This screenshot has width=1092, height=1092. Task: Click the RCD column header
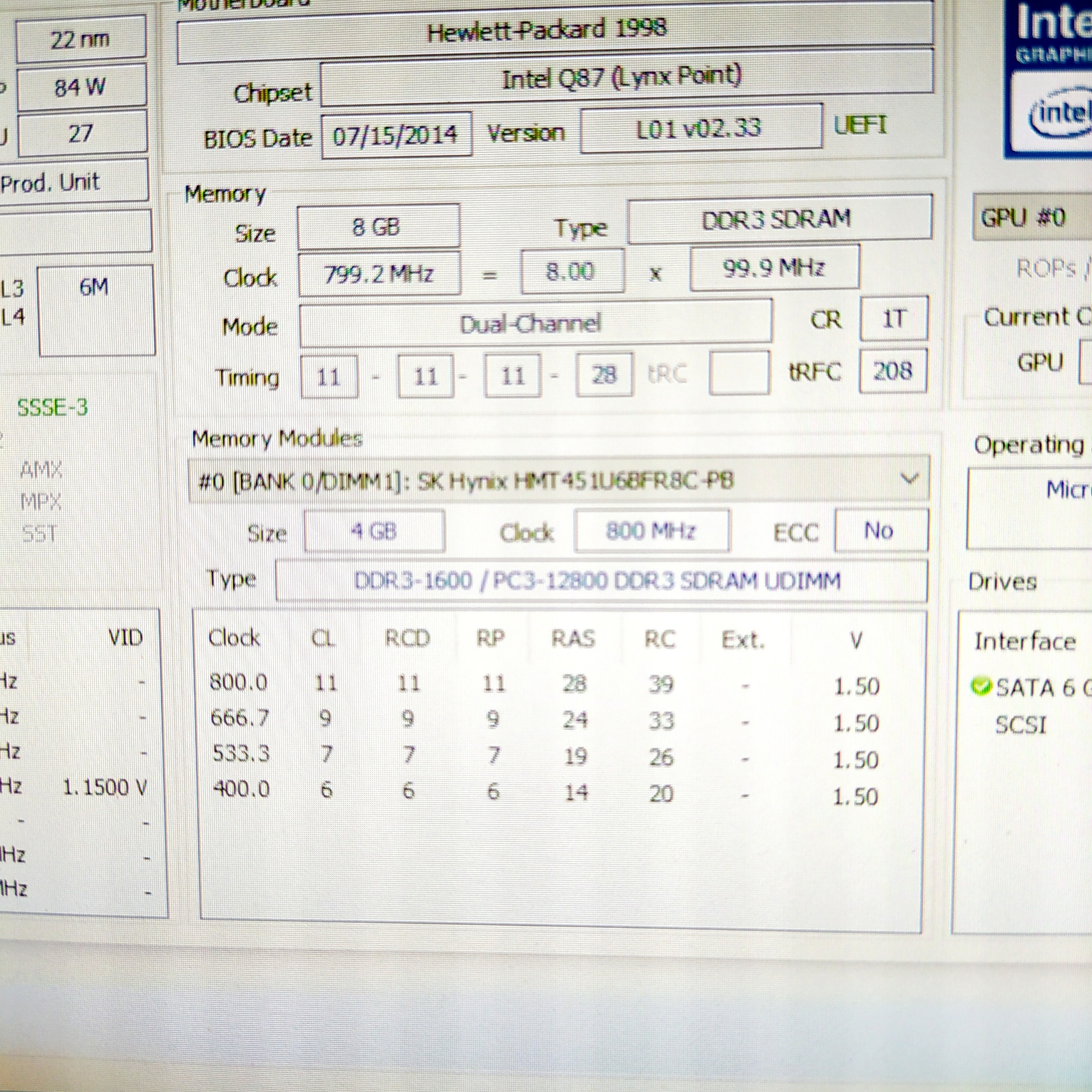(407, 638)
